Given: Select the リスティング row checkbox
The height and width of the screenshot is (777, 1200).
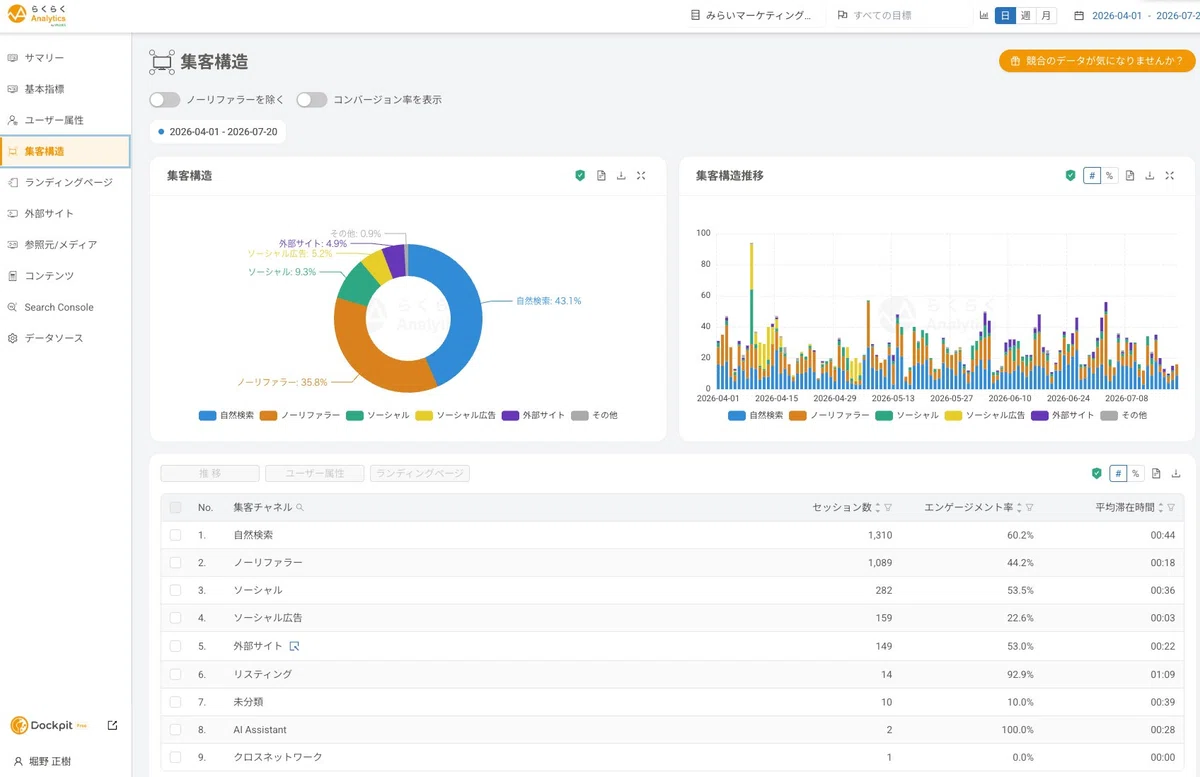Looking at the screenshot, I should point(176,674).
